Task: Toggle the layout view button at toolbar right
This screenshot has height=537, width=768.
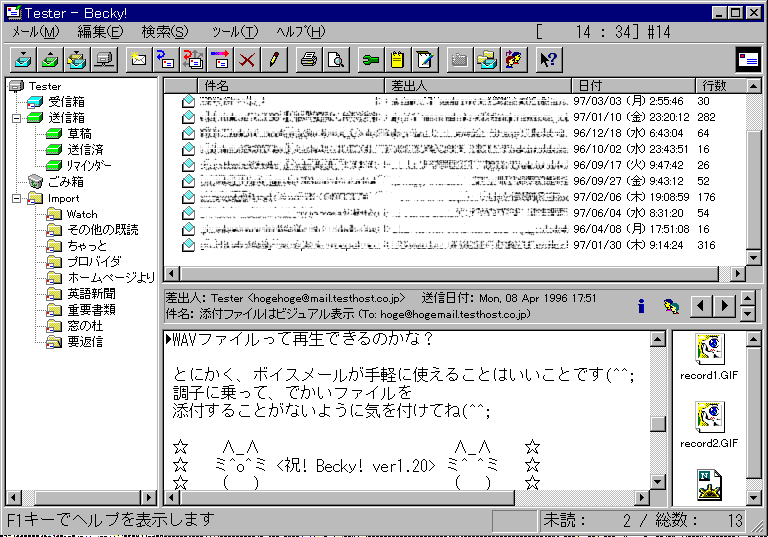Action: click(x=747, y=60)
